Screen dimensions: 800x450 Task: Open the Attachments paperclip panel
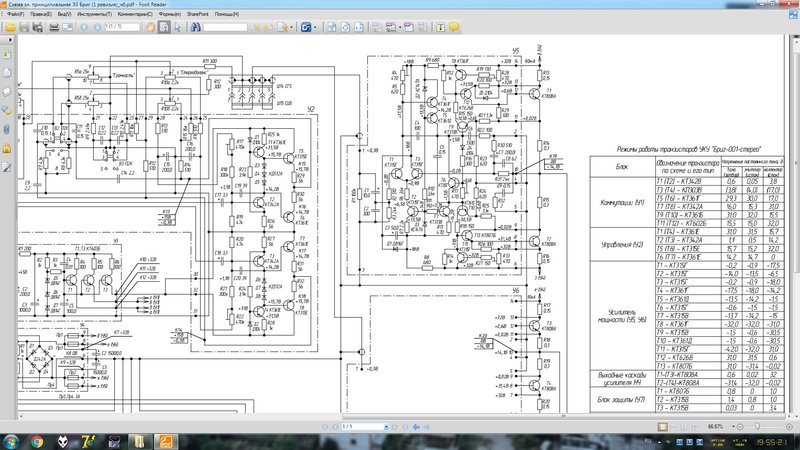[7, 129]
